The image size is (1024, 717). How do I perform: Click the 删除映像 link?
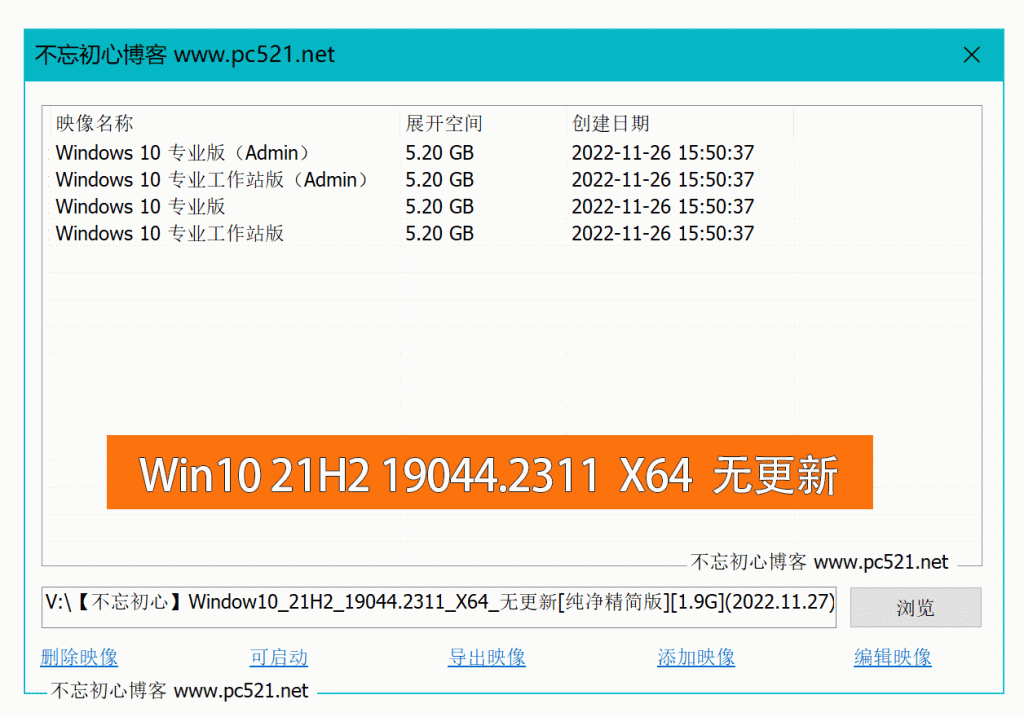coord(79,657)
